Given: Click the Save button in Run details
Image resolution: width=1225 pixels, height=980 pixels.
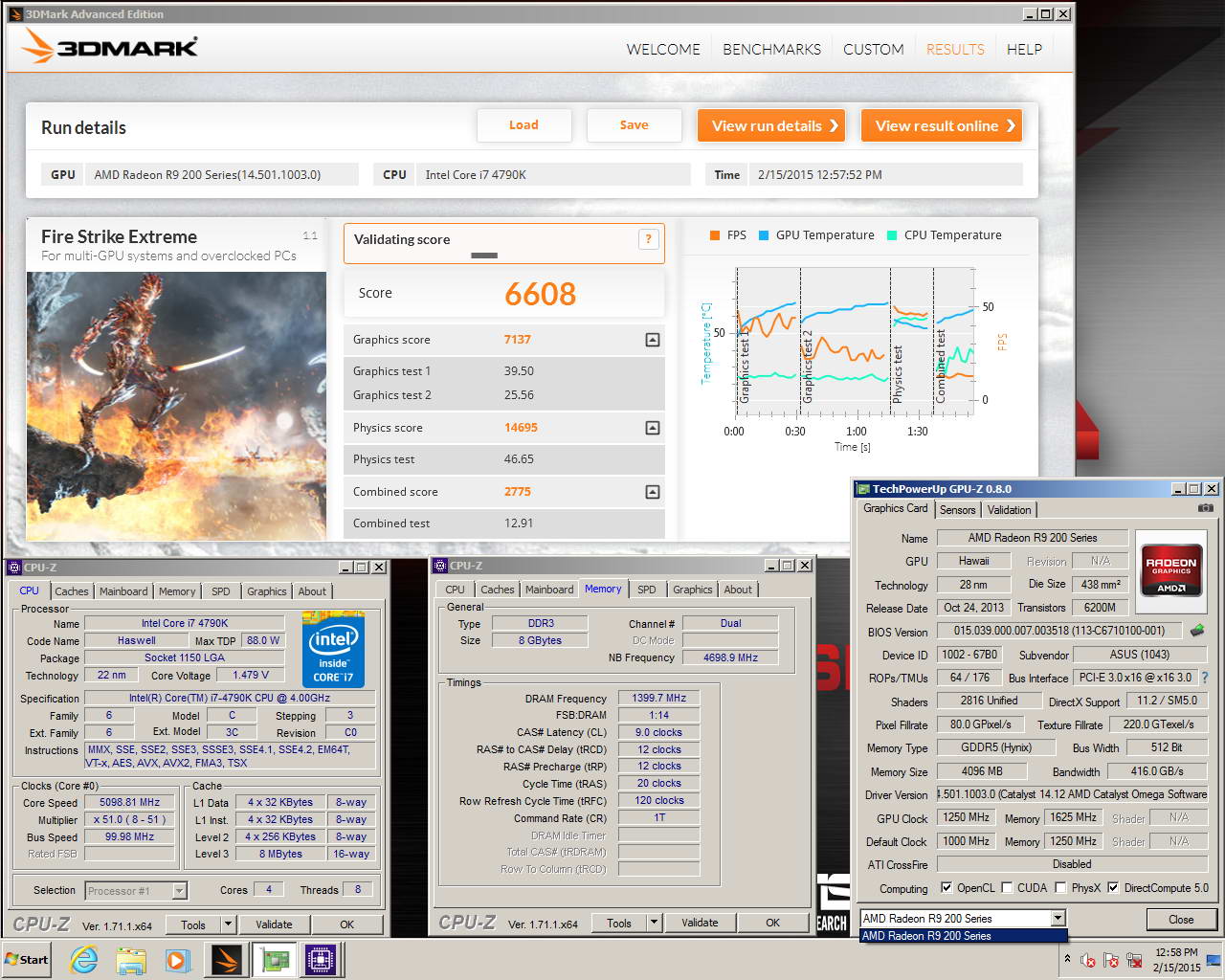Looking at the screenshot, I should (x=634, y=125).
